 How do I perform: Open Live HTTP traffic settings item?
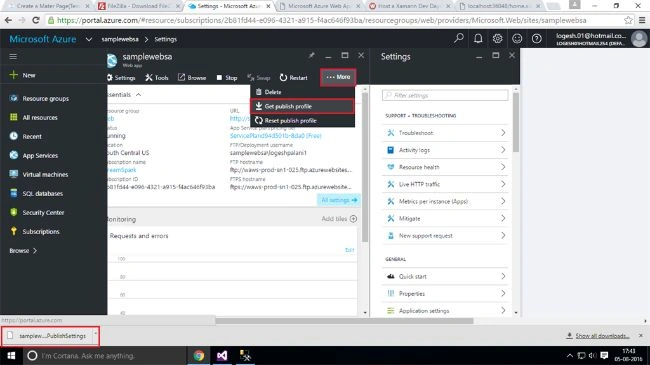click(445, 184)
